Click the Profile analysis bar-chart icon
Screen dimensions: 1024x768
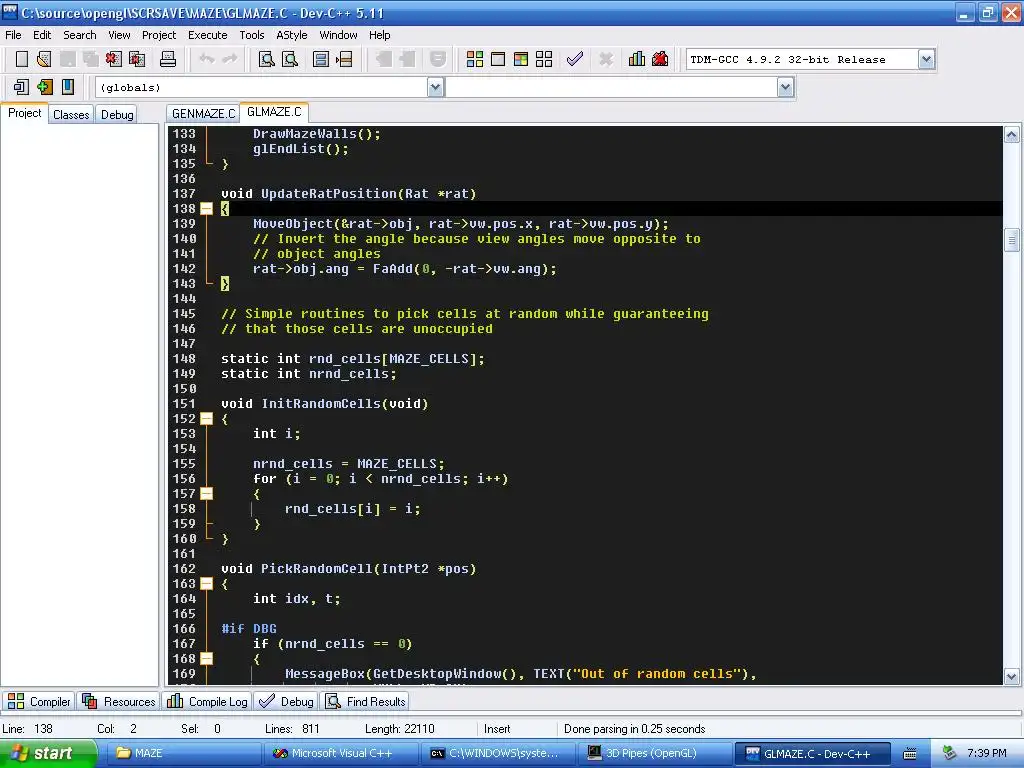pos(637,59)
